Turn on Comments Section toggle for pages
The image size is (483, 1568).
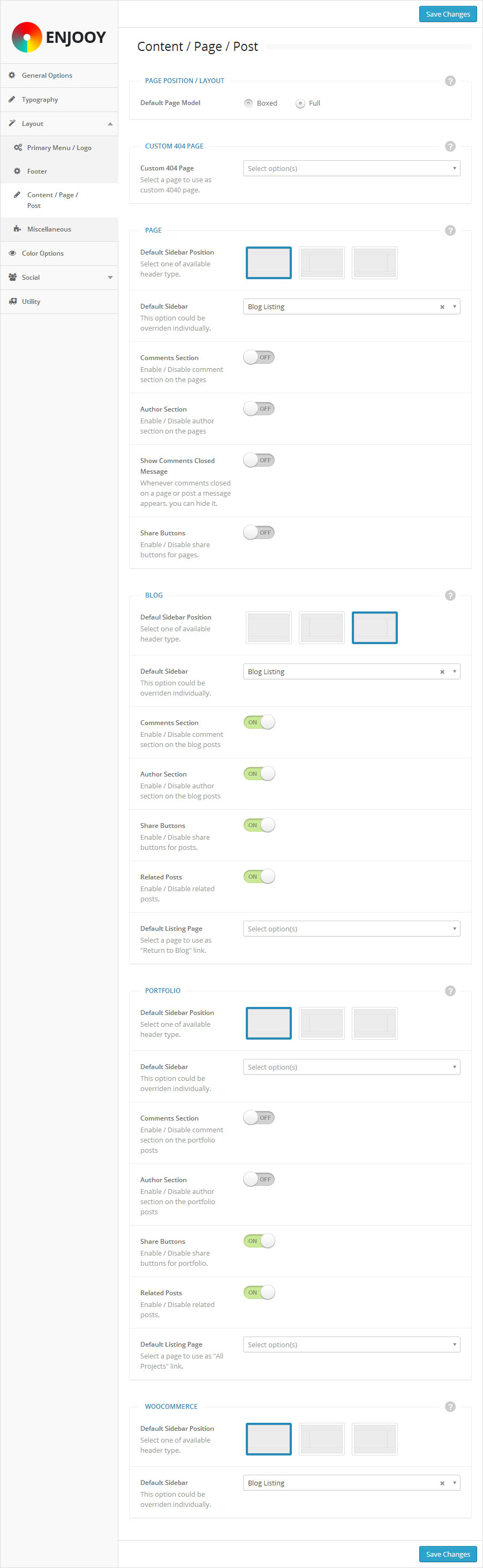coord(259,357)
